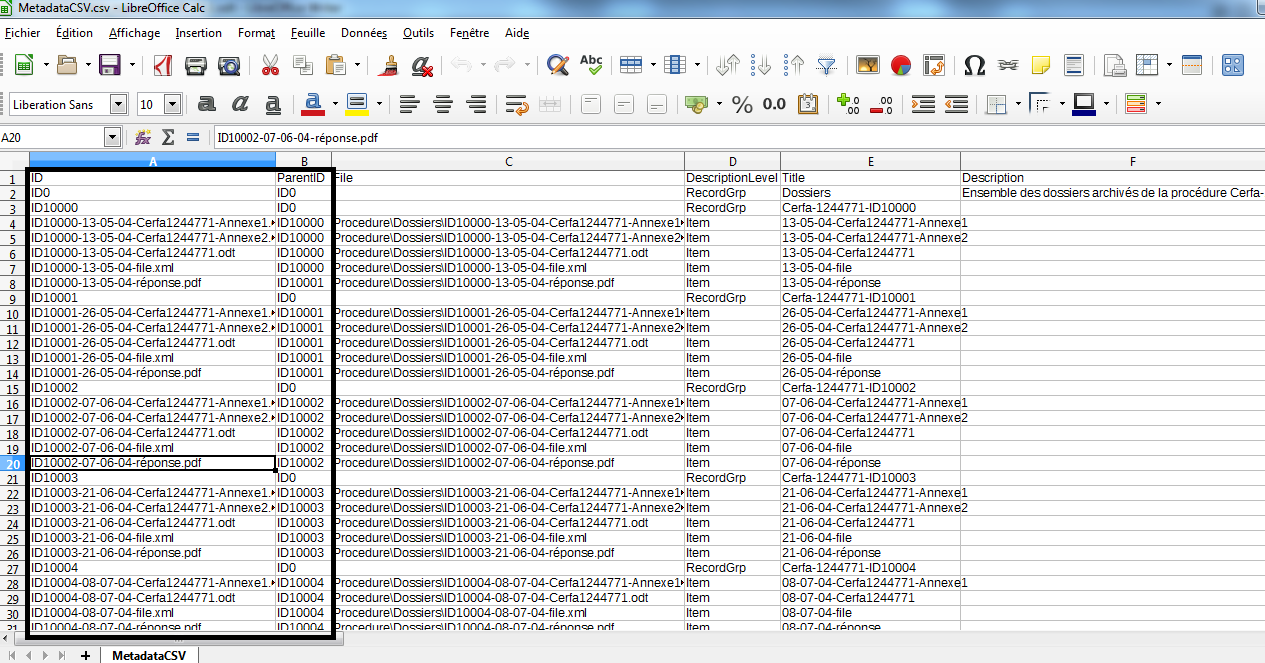Image resolution: width=1265 pixels, height=663 pixels.
Task: Open the Liberation Sans font dropdown
Action: tap(118, 104)
